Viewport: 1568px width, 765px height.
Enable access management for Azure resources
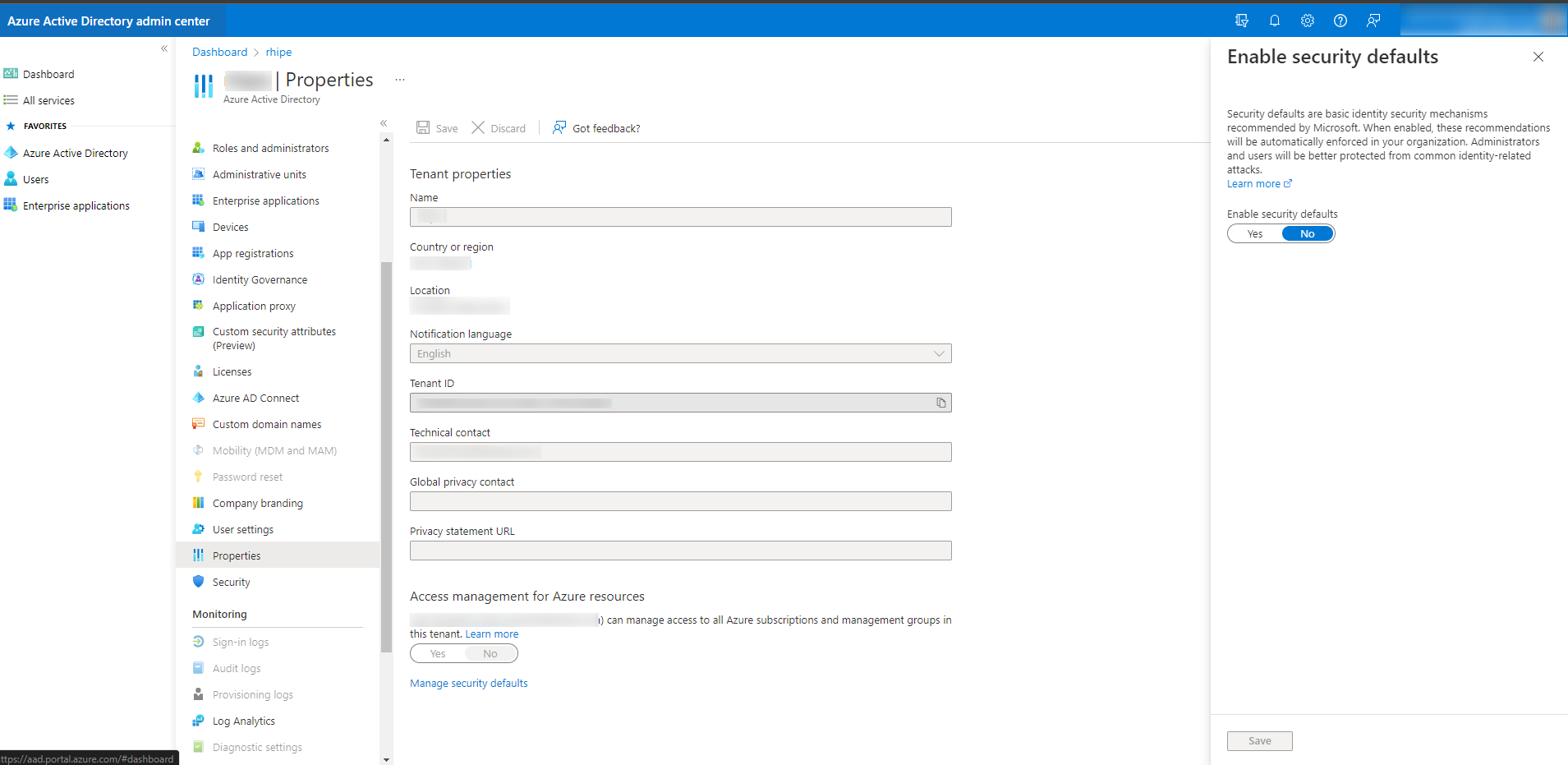(x=437, y=652)
